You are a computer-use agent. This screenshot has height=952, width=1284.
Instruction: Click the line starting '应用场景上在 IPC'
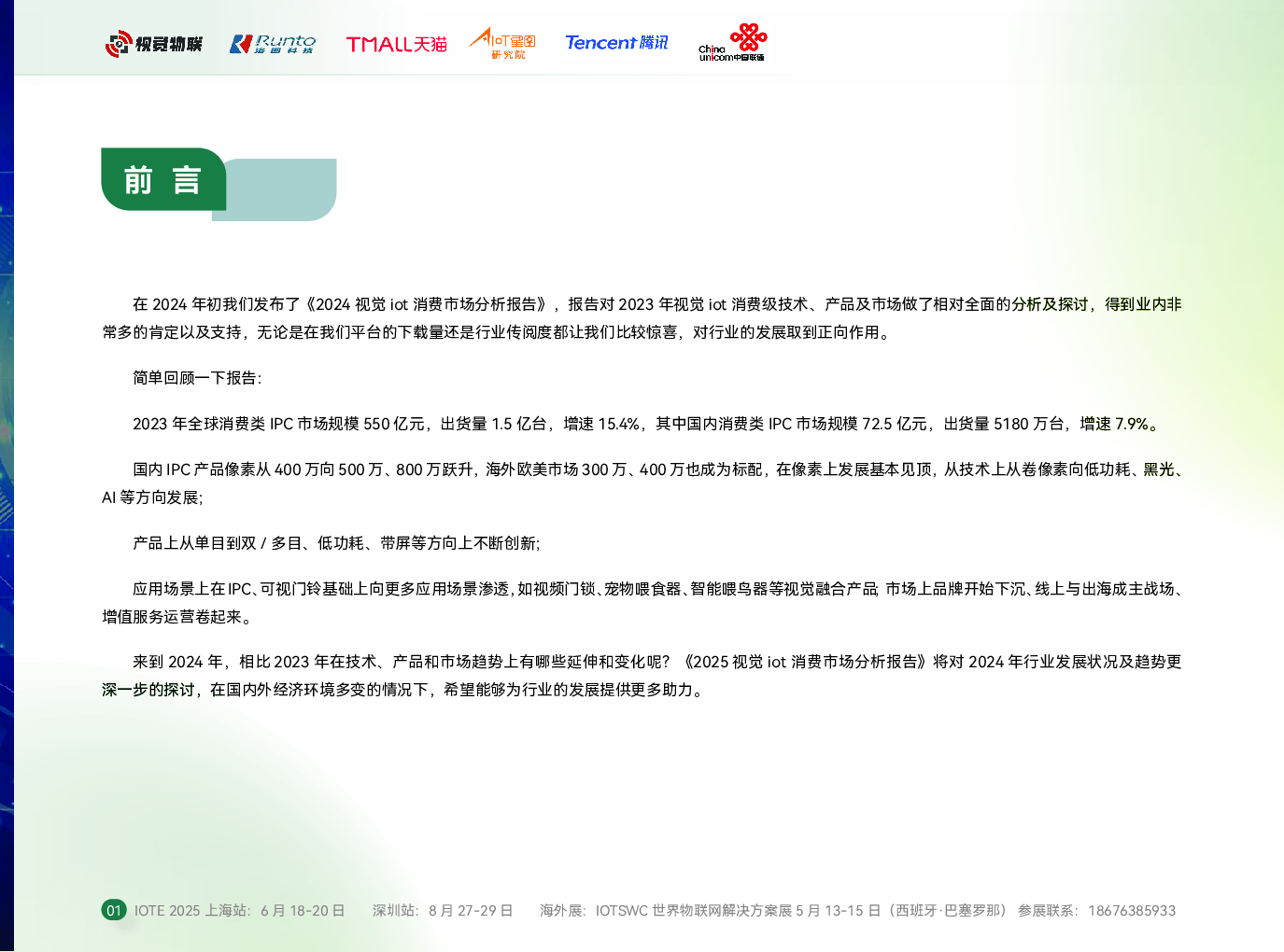coord(657,589)
